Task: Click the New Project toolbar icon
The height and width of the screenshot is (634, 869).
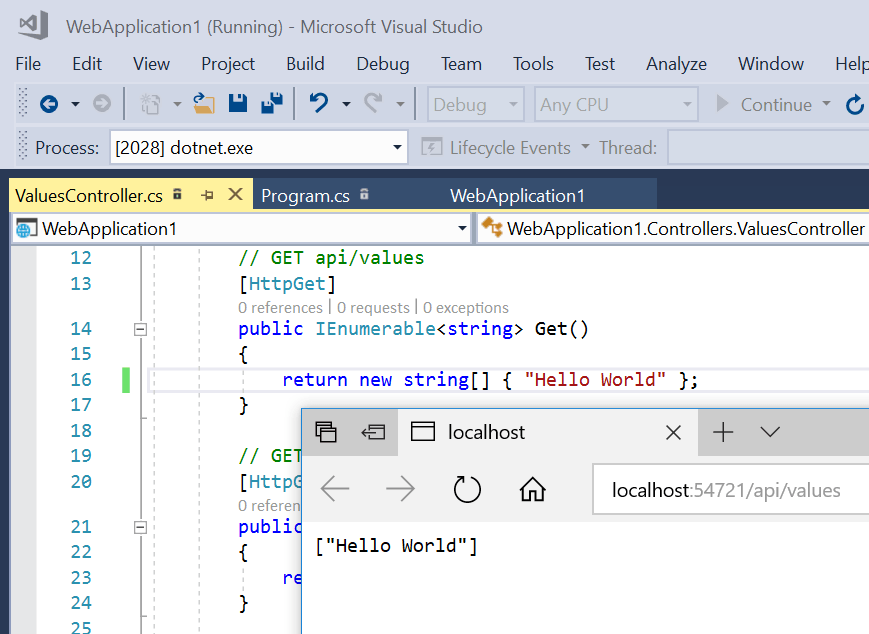Action: pos(150,104)
